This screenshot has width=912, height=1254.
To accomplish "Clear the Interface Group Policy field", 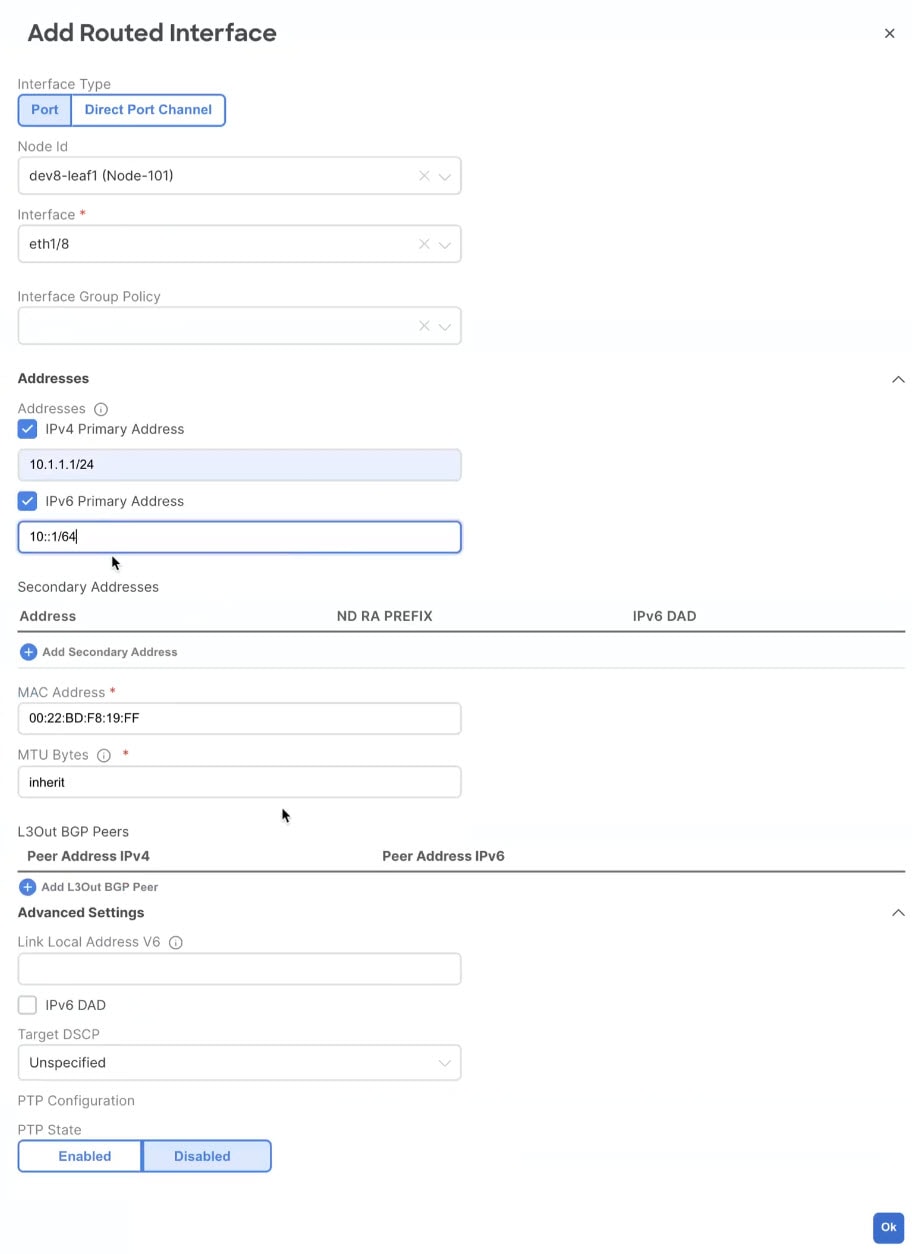I will click(424, 326).
